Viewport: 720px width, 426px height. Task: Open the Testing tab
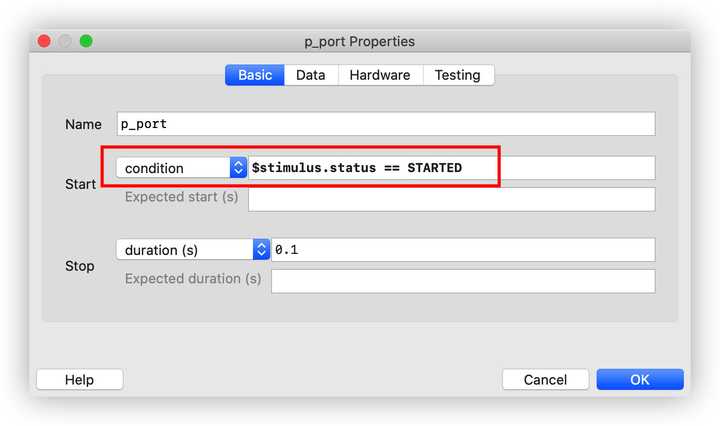click(x=457, y=75)
